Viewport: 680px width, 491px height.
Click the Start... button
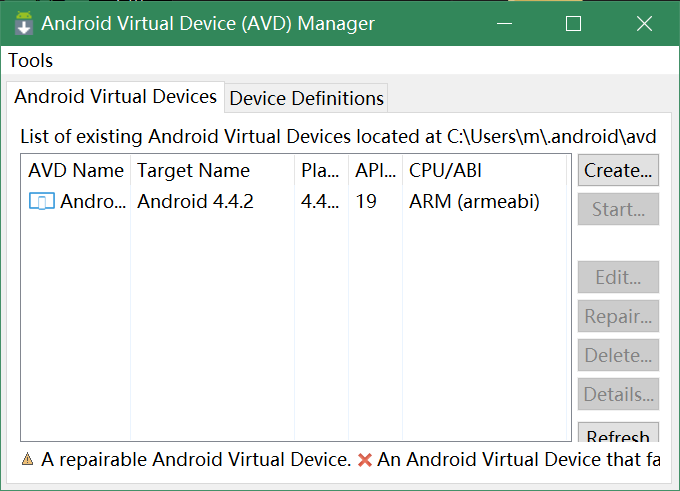click(x=618, y=209)
